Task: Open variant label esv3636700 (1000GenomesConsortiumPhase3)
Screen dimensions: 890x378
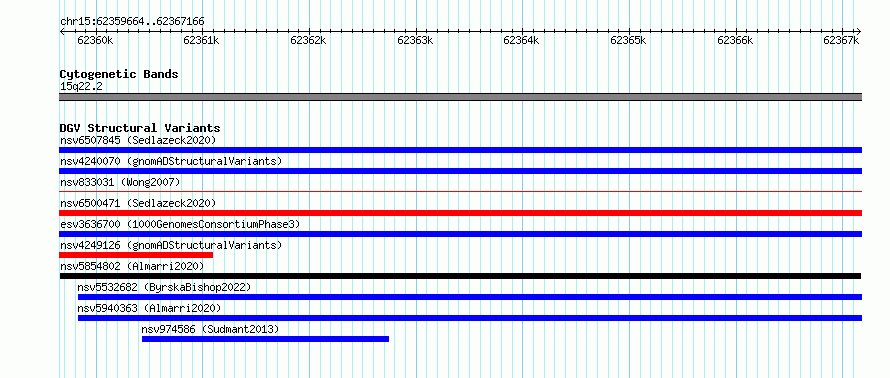Action: [x=180, y=224]
